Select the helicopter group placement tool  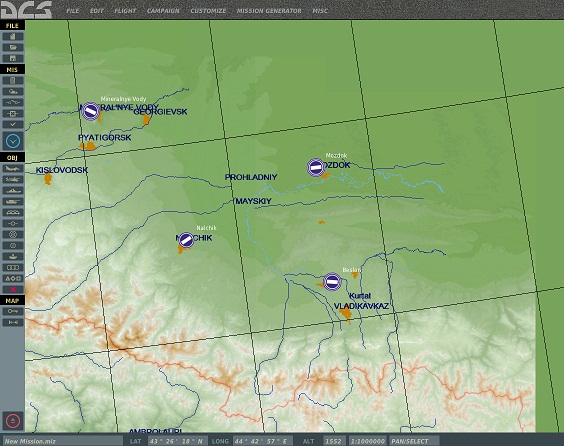pos(13,179)
